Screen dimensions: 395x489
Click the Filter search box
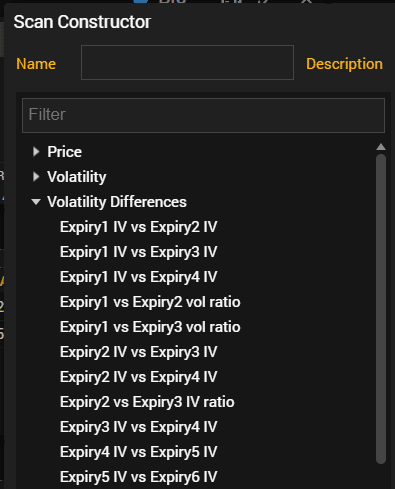[203, 115]
